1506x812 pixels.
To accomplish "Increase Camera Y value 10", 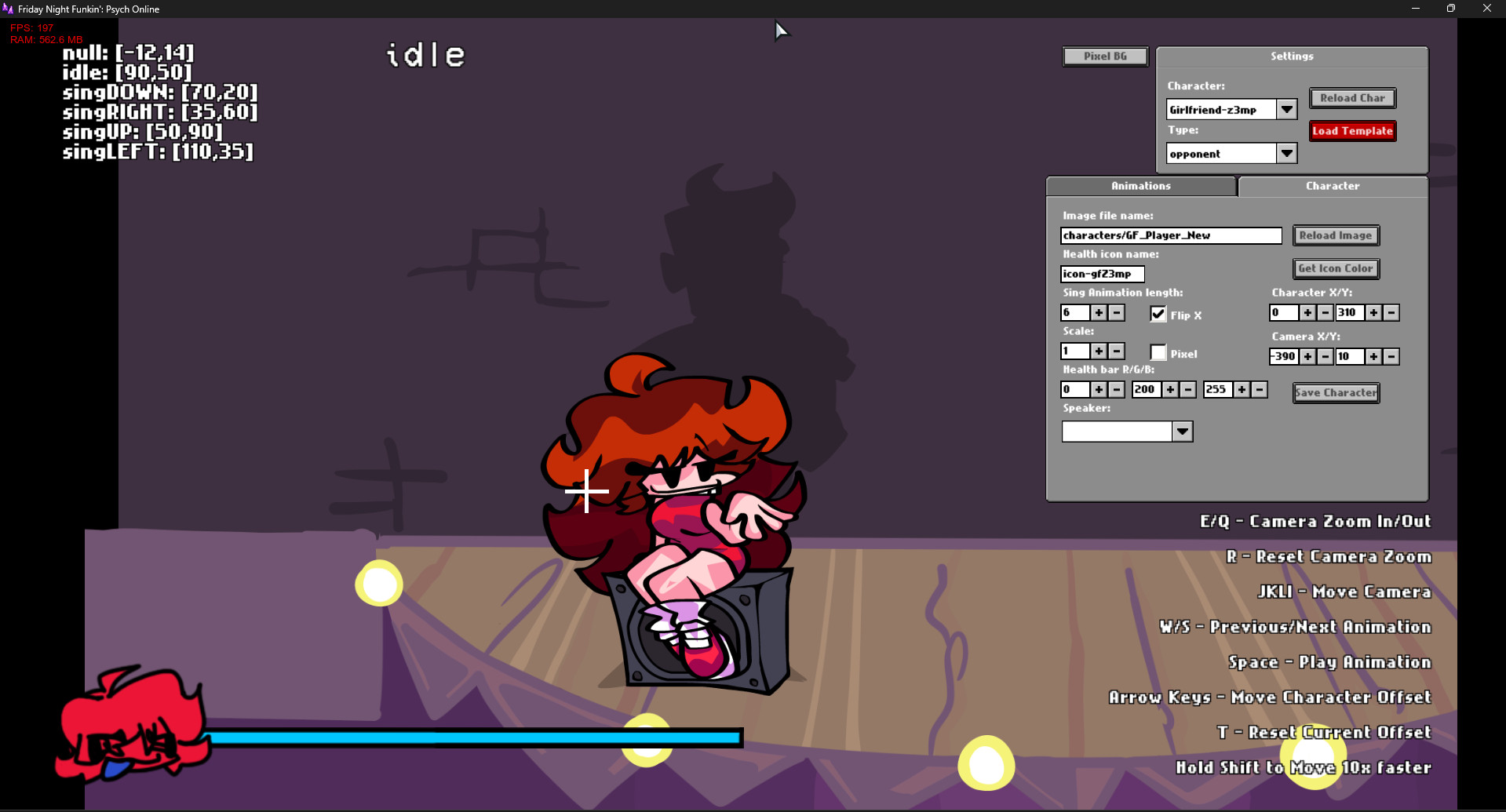I will (x=1373, y=356).
